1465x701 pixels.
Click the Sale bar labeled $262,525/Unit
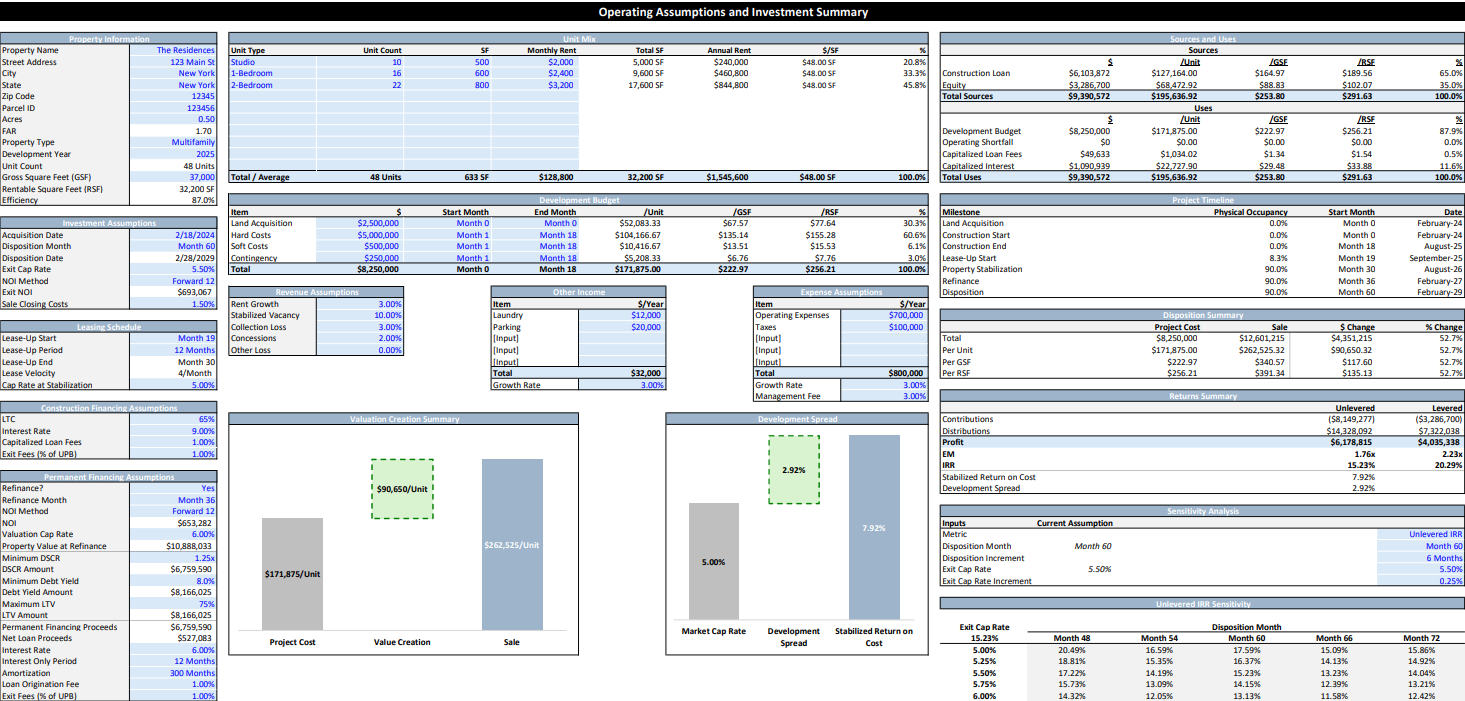point(512,544)
